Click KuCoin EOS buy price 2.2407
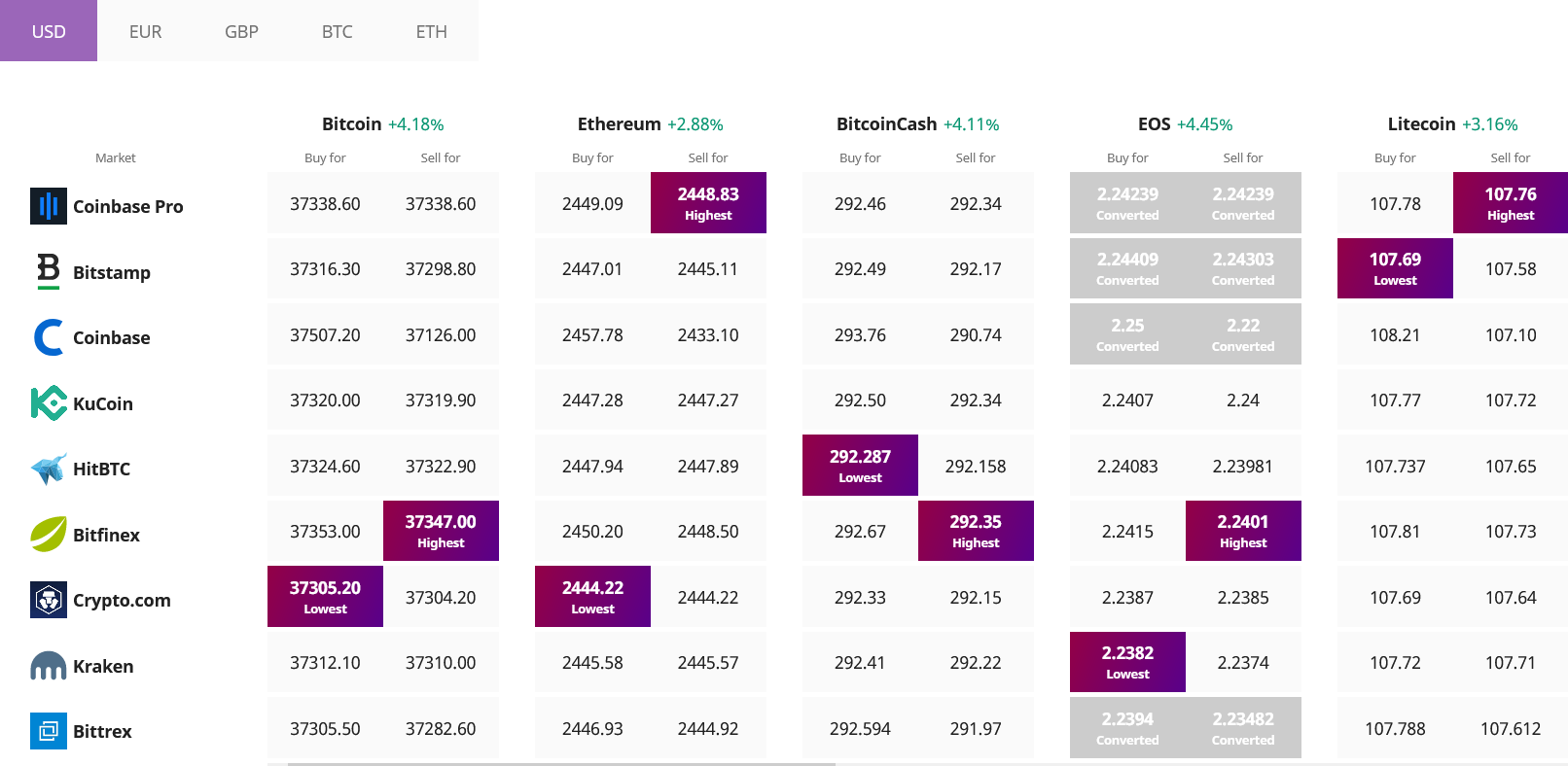This screenshot has width=1568, height=766. click(x=1127, y=400)
